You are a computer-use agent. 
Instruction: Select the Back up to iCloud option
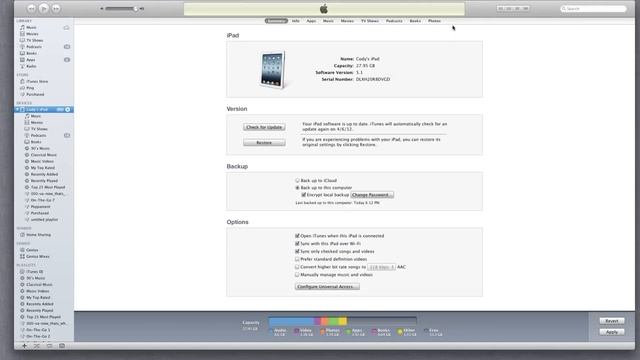pyautogui.click(x=298, y=180)
